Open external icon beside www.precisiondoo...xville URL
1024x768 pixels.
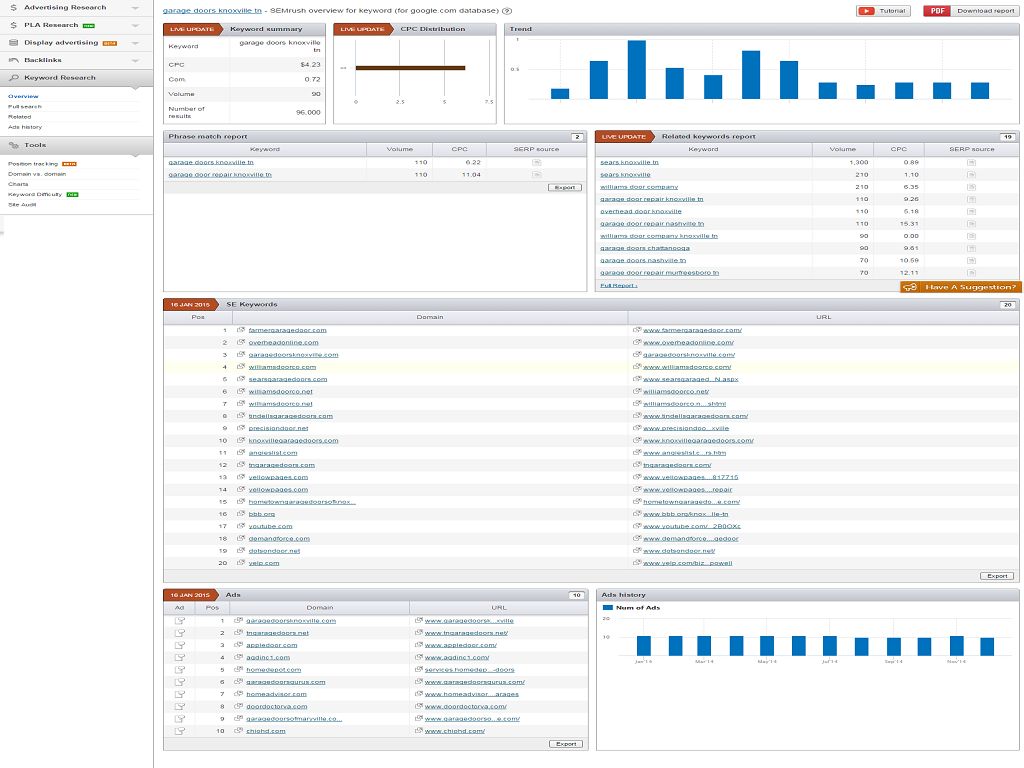coord(637,428)
